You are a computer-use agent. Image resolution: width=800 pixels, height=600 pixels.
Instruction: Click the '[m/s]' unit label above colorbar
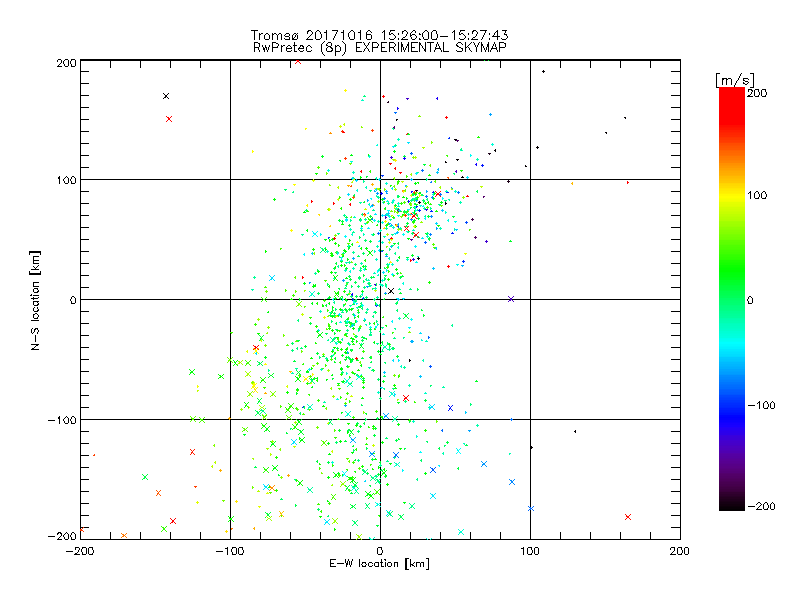(x=735, y=80)
